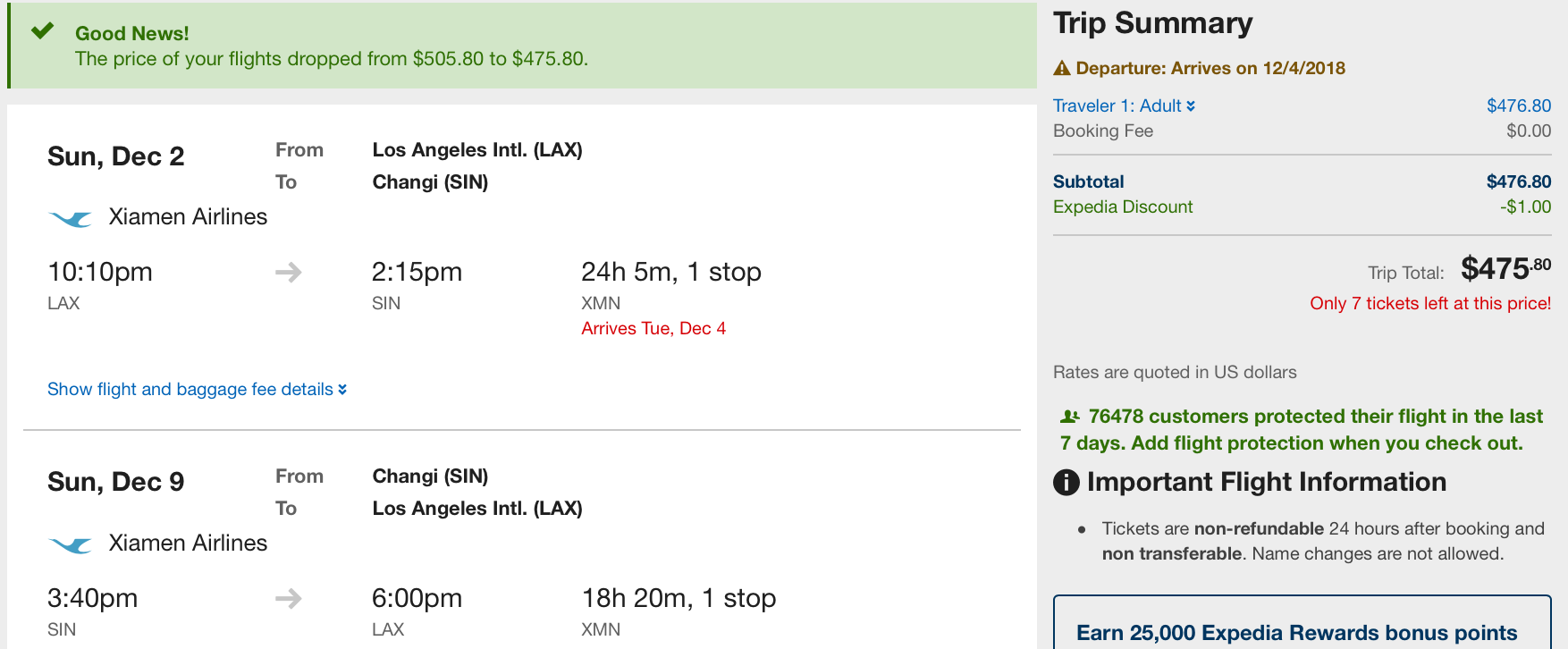The height and width of the screenshot is (649, 1568).
Task: Click the Trip Total price $475.80
Action: (x=1505, y=268)
